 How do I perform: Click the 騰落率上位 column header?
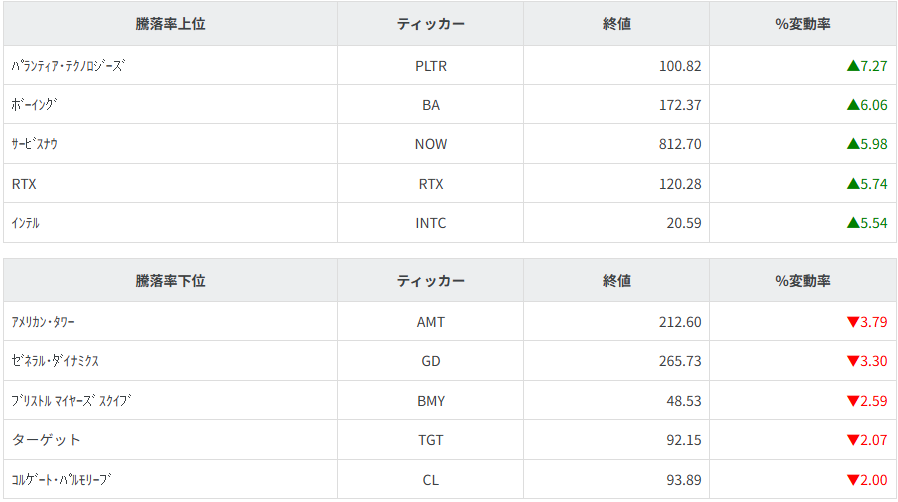(x=170, y=24)
